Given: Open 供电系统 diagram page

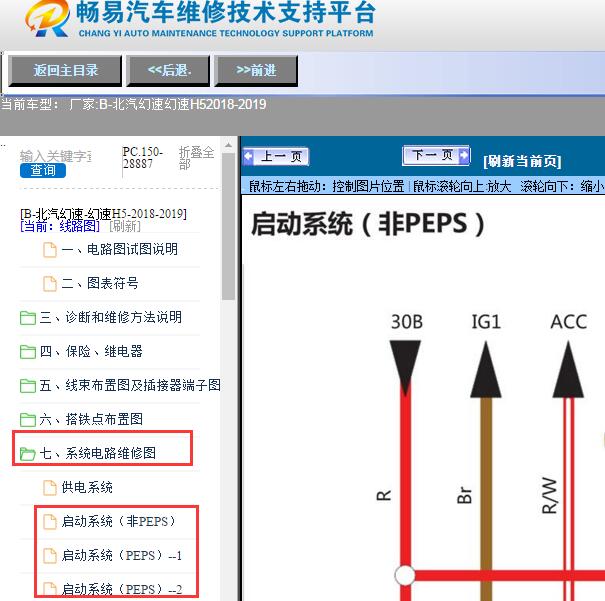Looking at the screenshot, I should pos(87,487).
